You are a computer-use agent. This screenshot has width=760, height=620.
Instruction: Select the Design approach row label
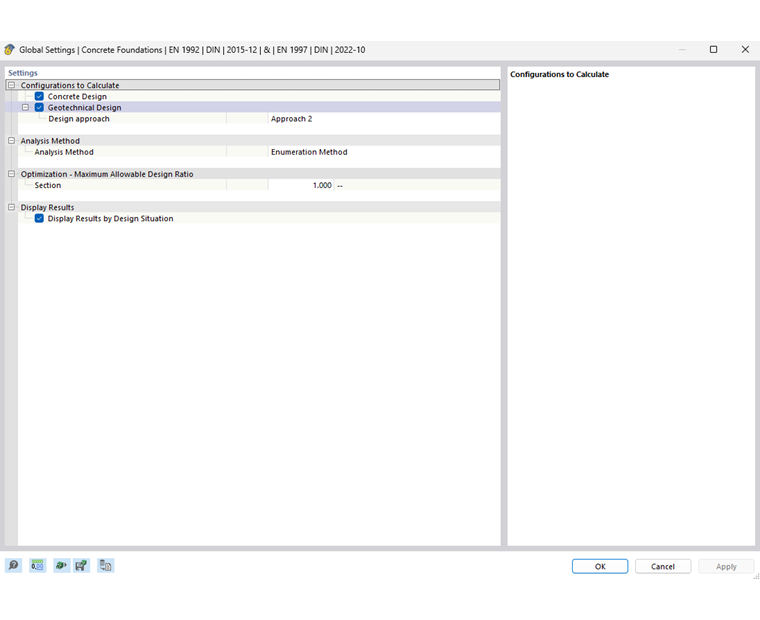click(79, 119)
